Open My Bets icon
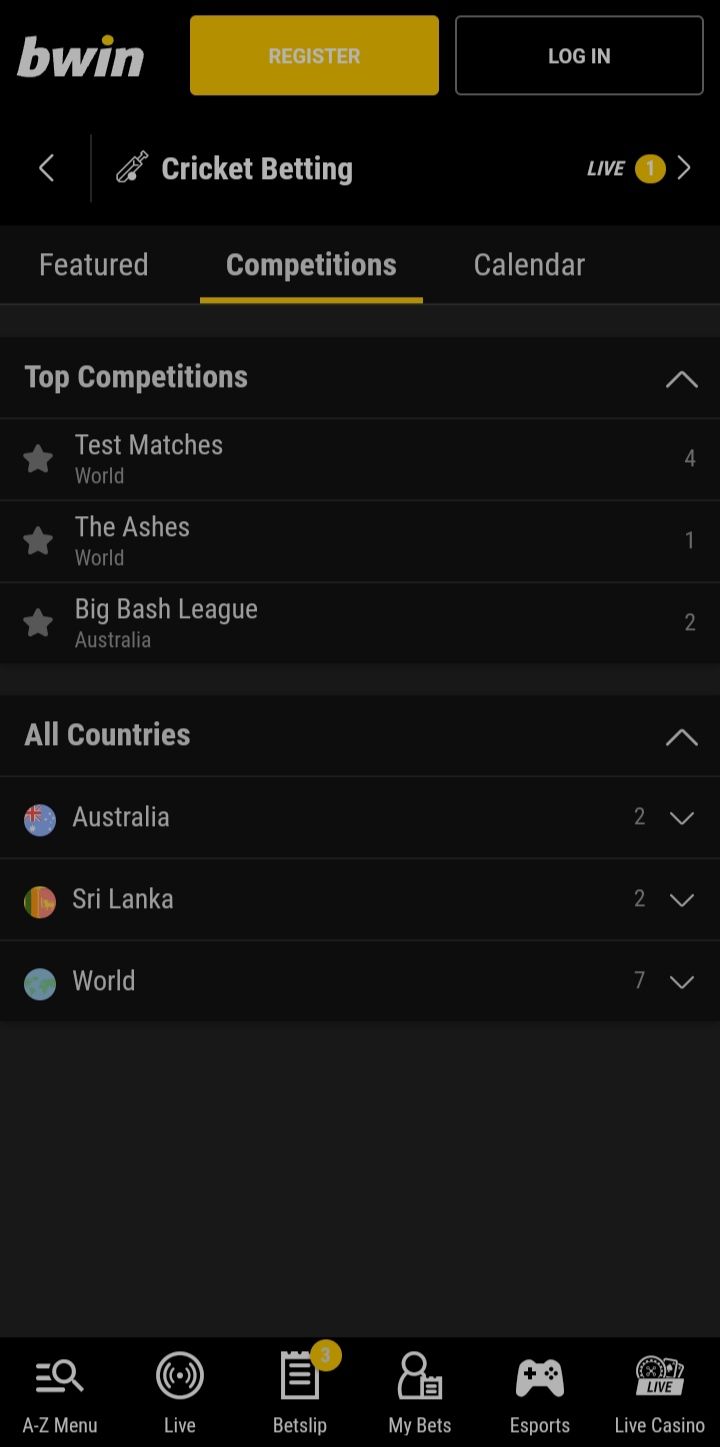720x1447 pixels. pos(420,1377)
